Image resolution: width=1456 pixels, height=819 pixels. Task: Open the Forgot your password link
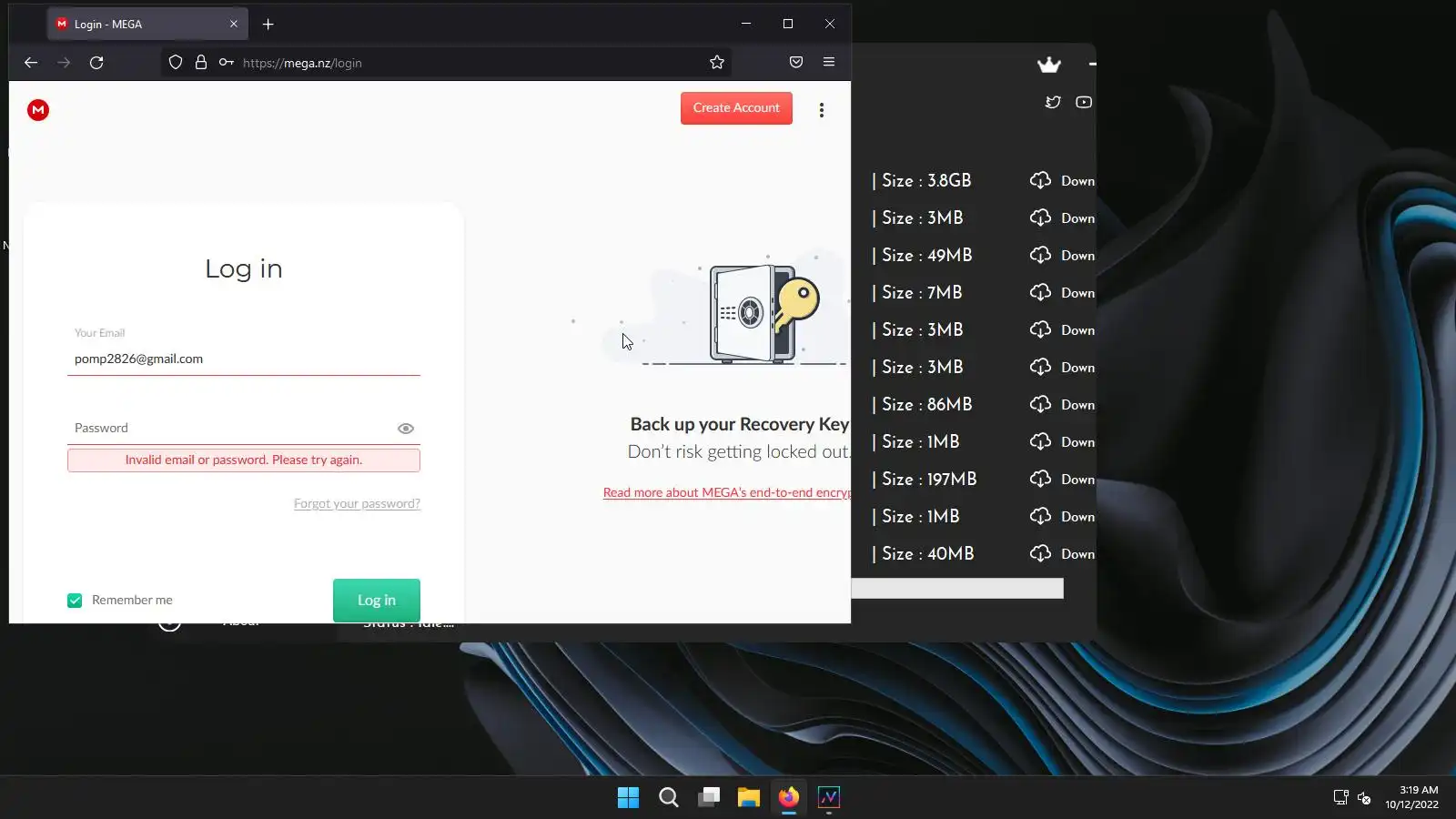[357, 504]
